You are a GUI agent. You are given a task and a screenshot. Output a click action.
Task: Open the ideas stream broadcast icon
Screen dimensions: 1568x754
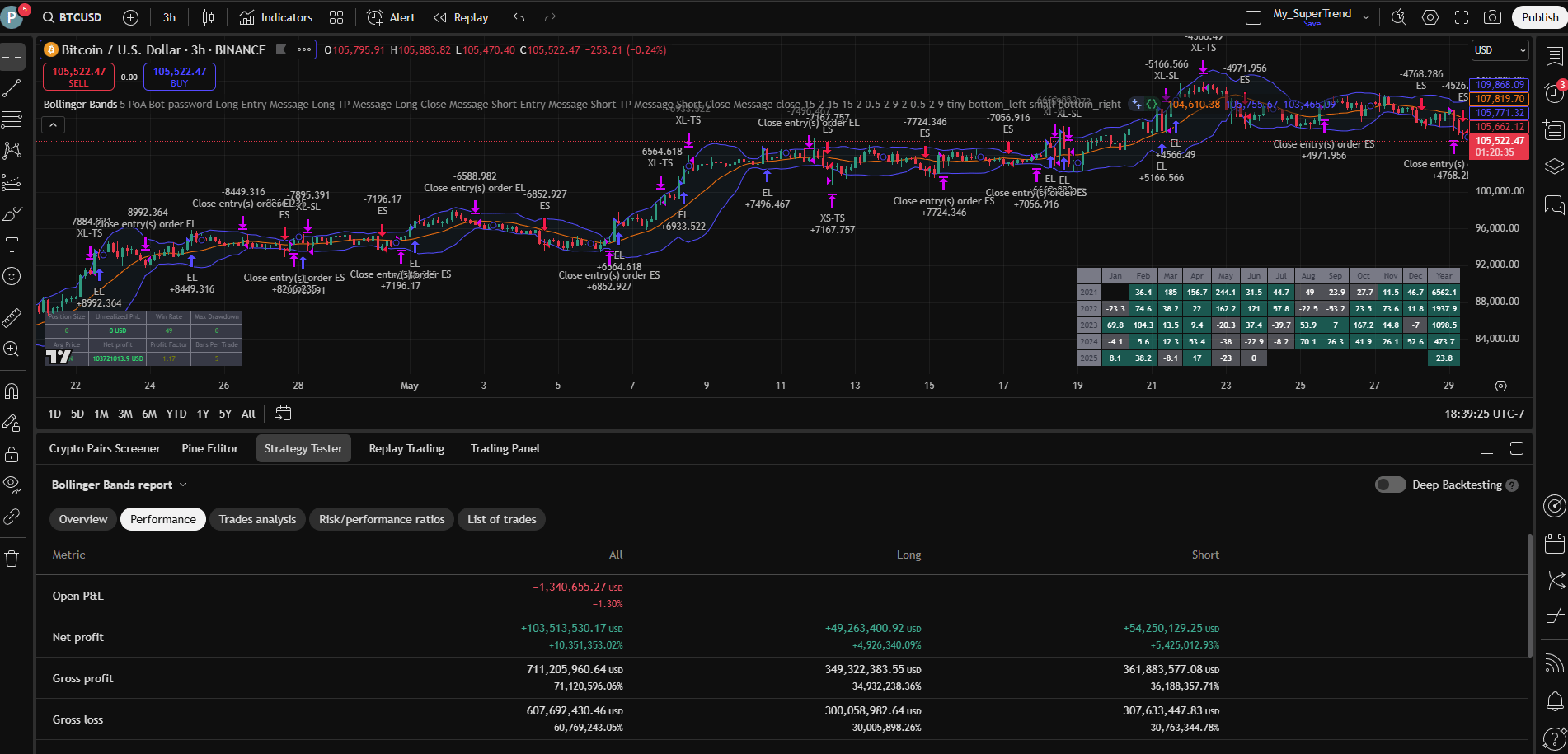1554,663
